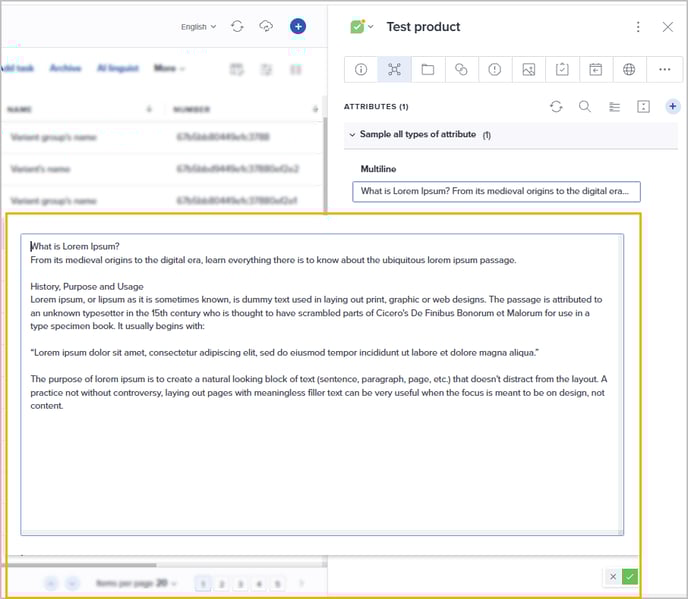Click the blue plus add button
Viewport: 688px width, 599px height.
(x=298, y=26)
